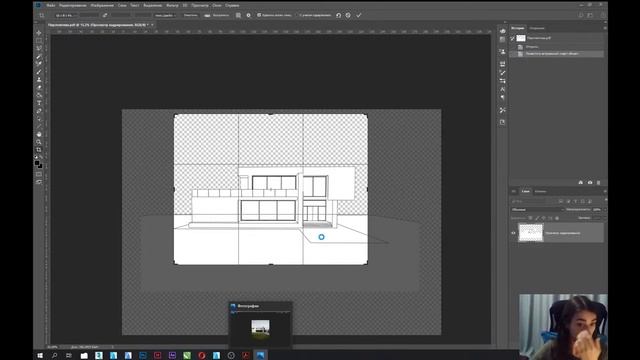Click the Фотографии taskbar preview thumbnail
The height and width of the screenshot is (360, 640).
click(260, 329)
